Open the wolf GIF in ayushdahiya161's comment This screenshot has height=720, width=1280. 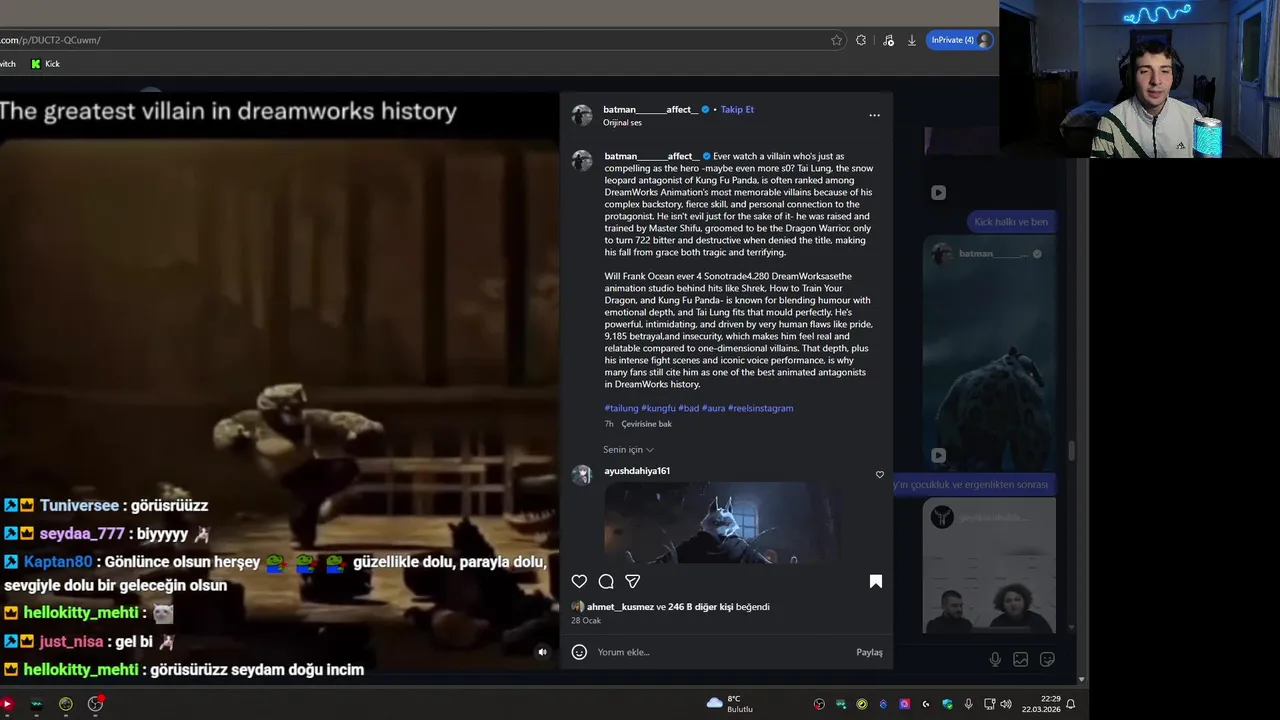[721, 522]
